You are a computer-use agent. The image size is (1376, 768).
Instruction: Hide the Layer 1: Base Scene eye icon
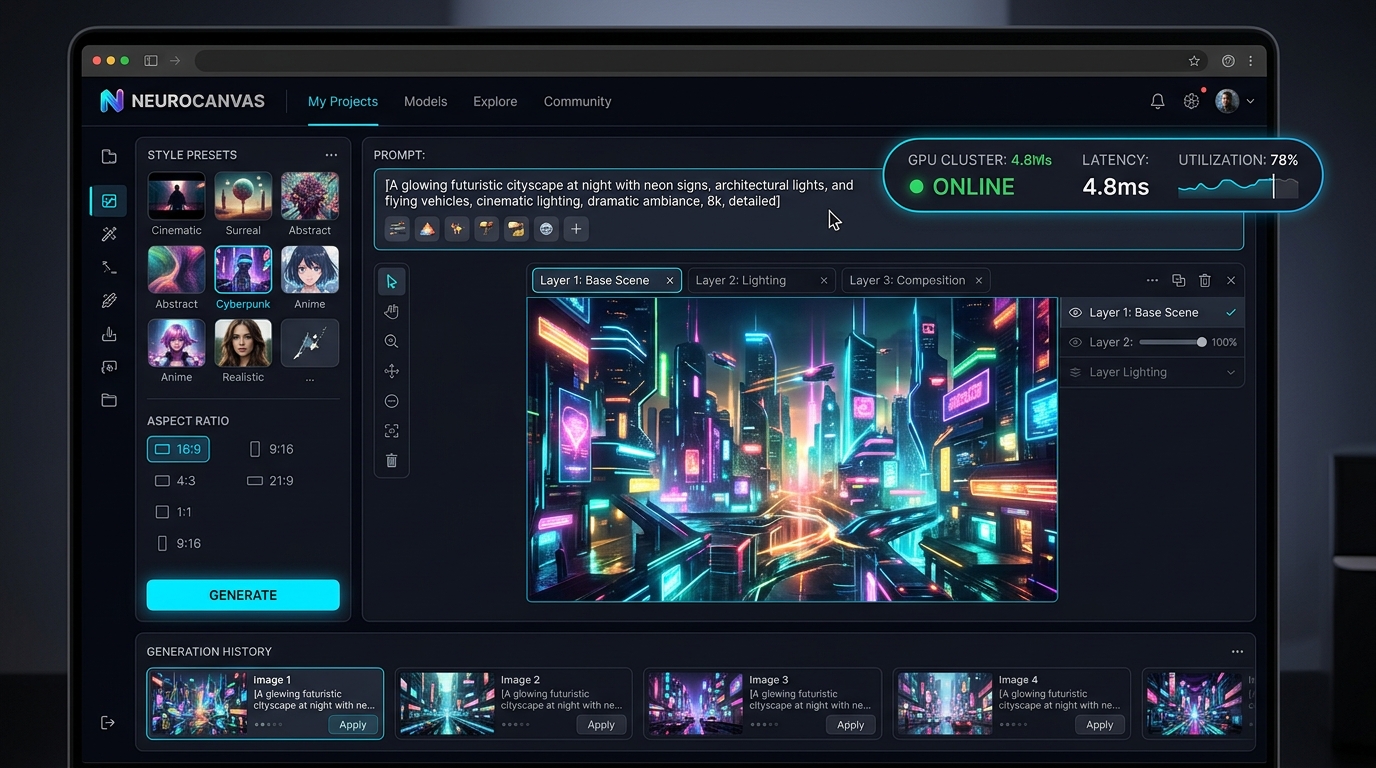(1076, 313)
